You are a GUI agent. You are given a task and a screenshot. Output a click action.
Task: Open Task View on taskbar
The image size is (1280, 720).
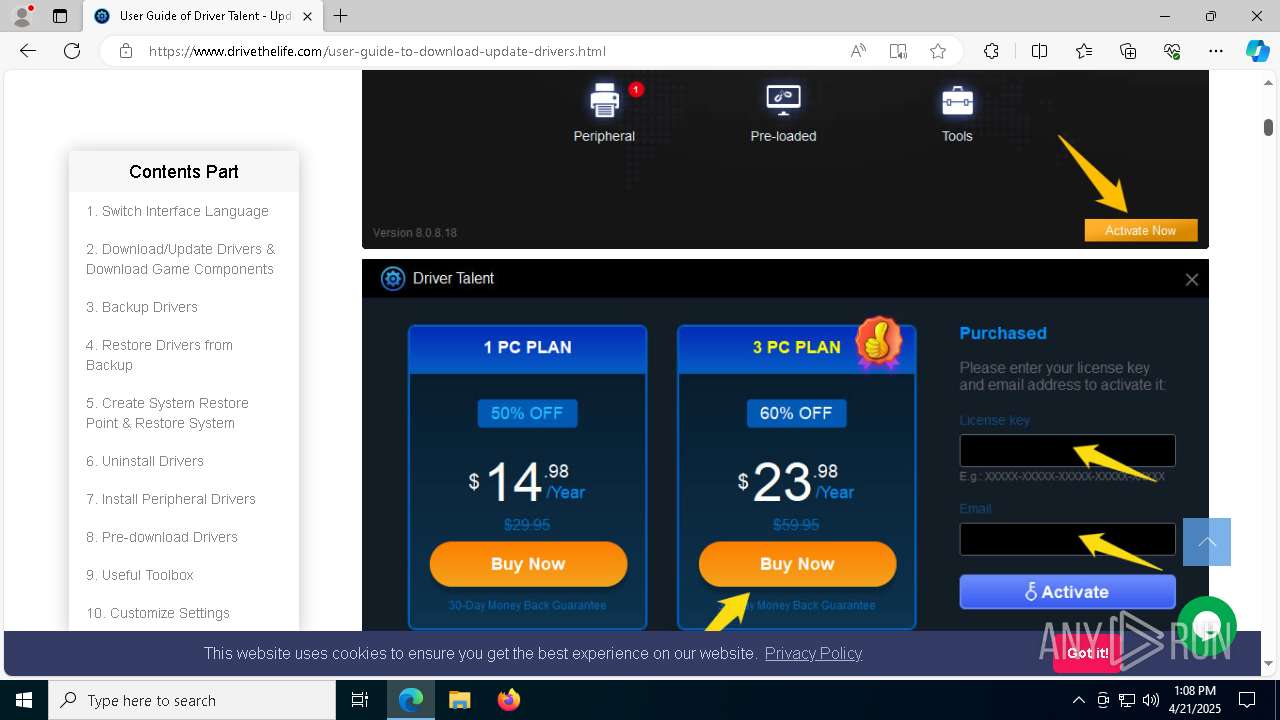tap(361, 700)
